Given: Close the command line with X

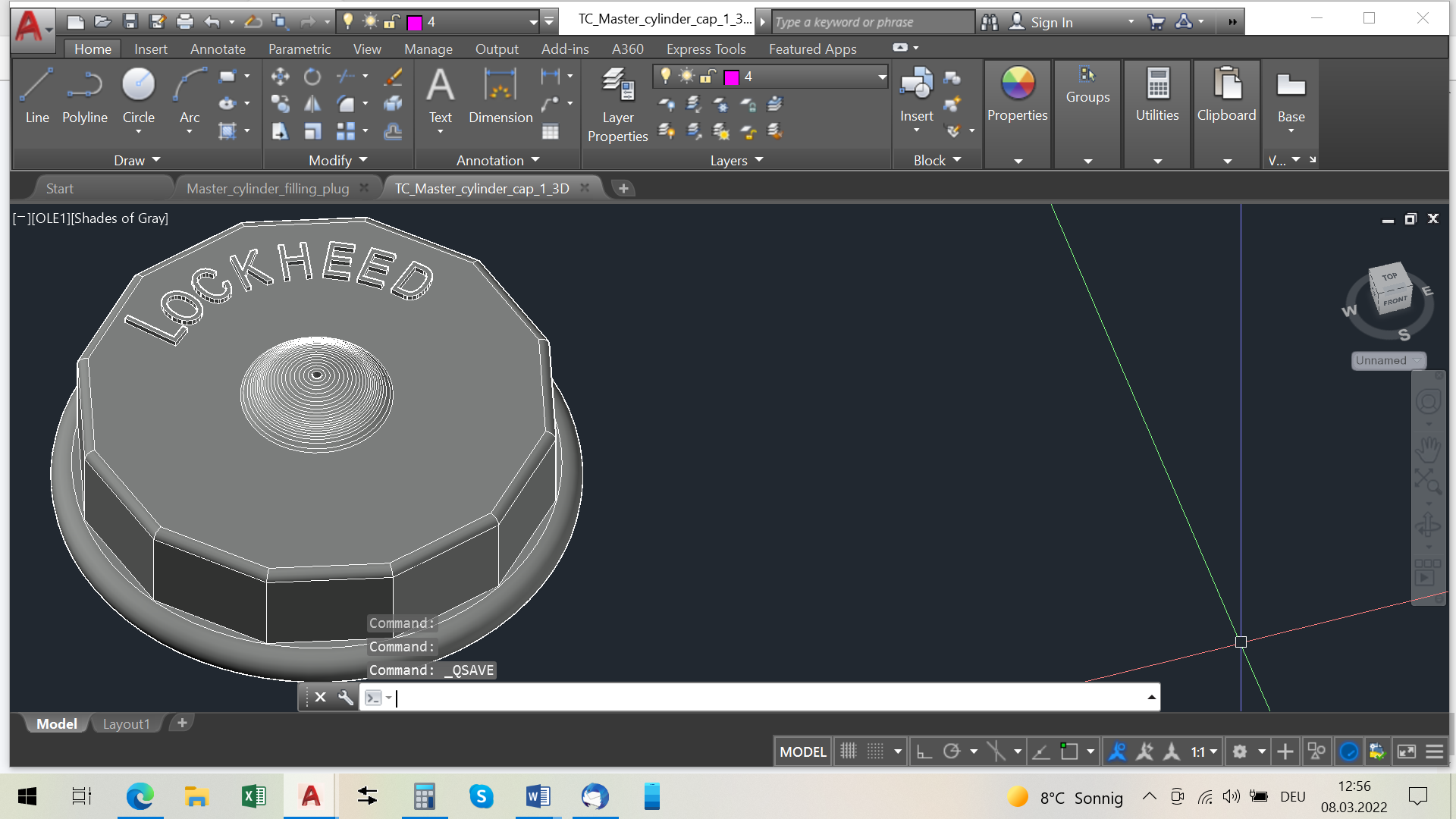Looking at the screenshot, I should (320, 697).
